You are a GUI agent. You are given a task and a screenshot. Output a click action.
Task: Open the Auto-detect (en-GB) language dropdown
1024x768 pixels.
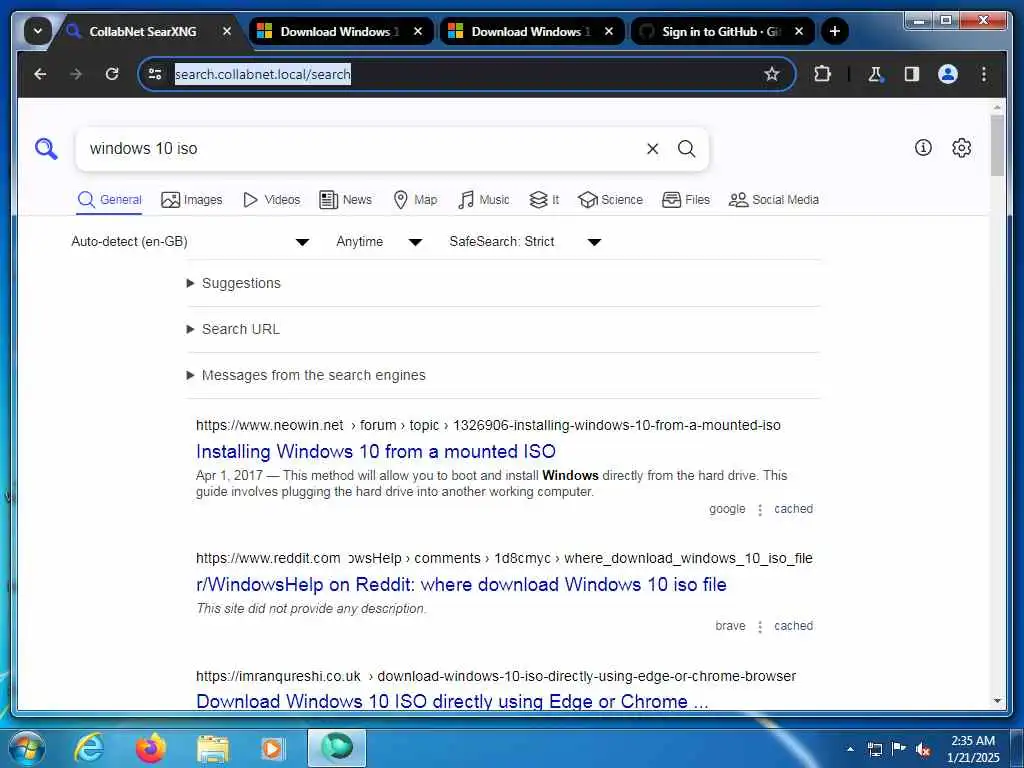pos(189,242)
